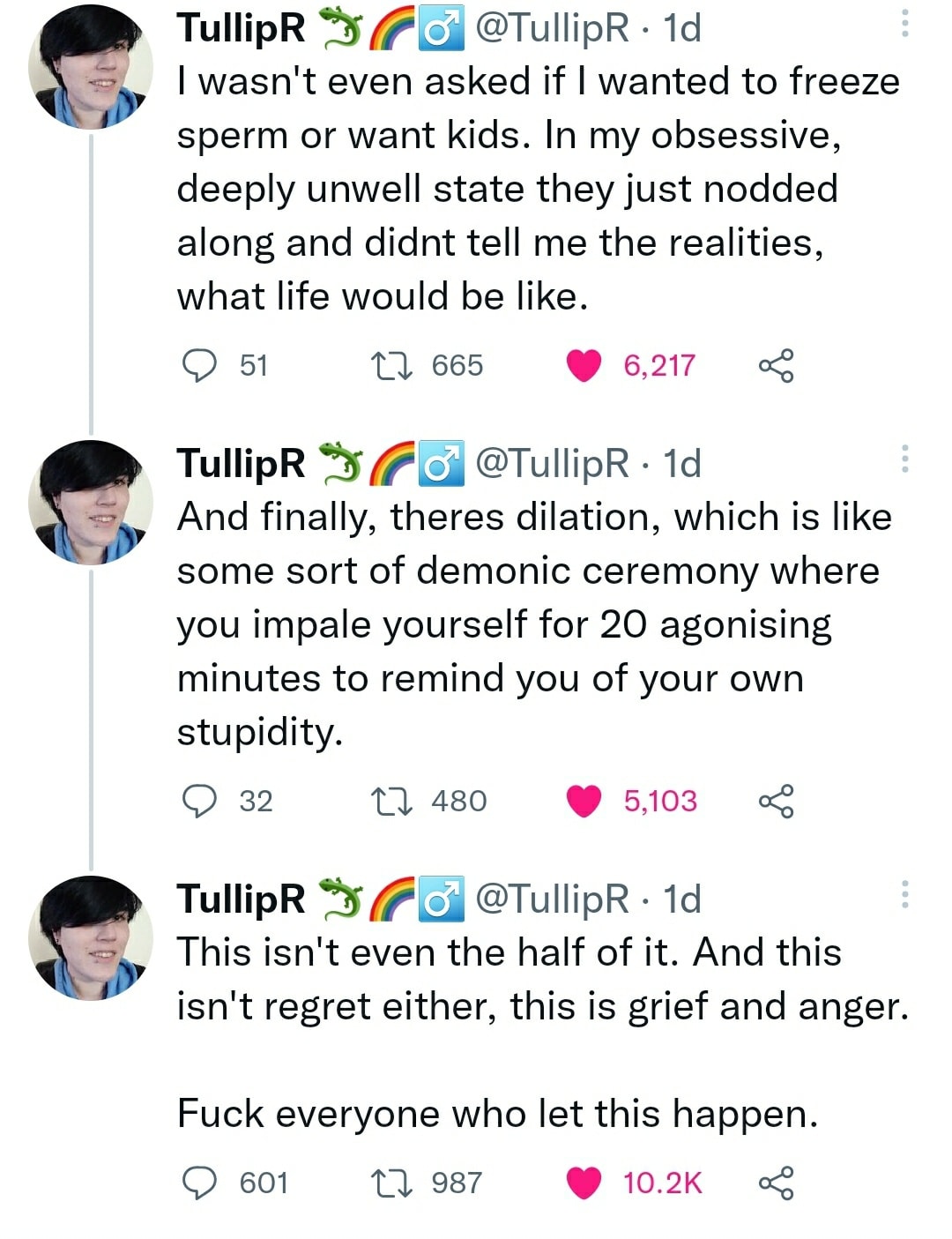The image size is (952, 1239).
Task: Retweet the tweet with 665 retweets
Action: point(391,365)
